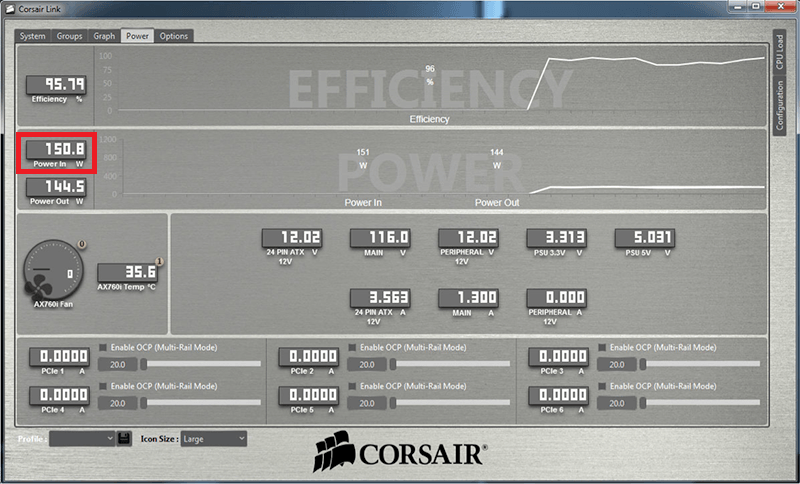This screenshot has width=800, height=484.
Task: Click the AX760i Temp 35.6 readout
Action: [128, 272]
